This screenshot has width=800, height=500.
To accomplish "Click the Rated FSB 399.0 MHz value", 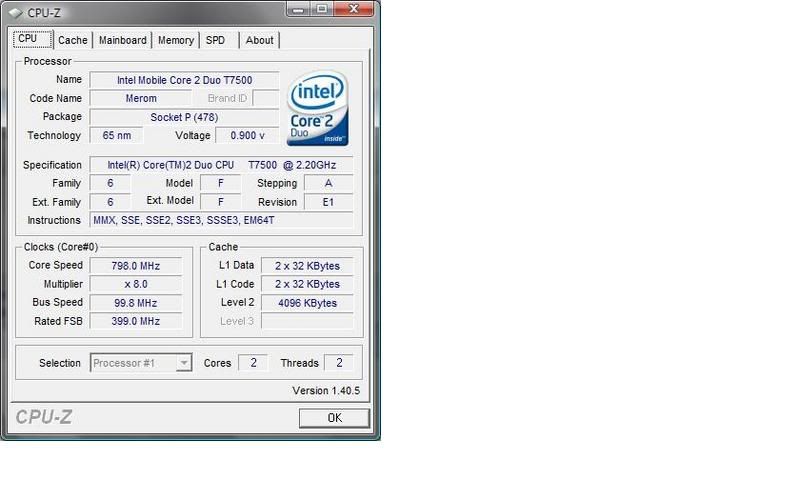I will 136,321.
